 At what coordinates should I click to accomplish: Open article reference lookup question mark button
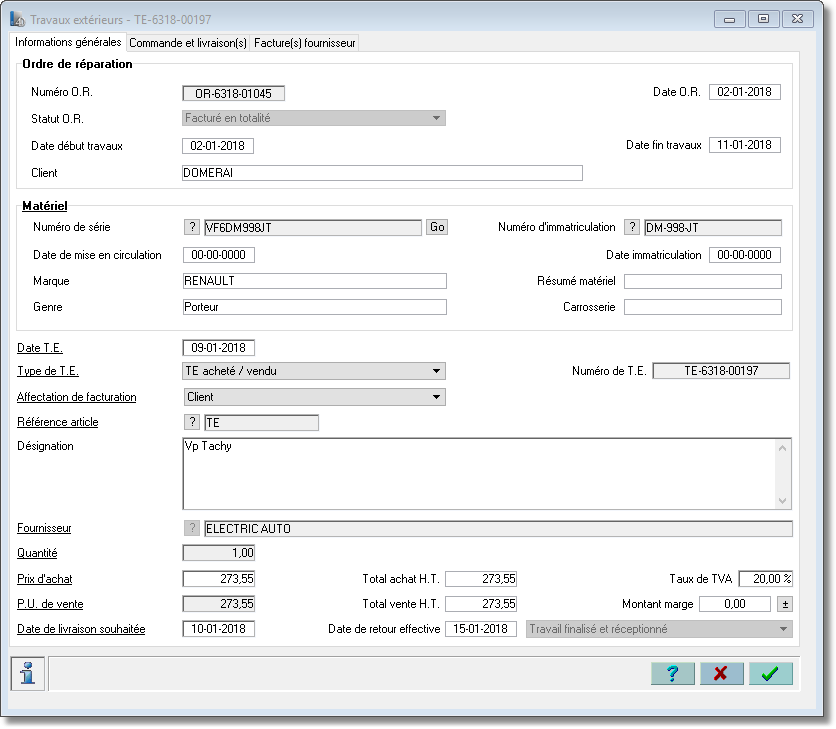tap(192, 422)
